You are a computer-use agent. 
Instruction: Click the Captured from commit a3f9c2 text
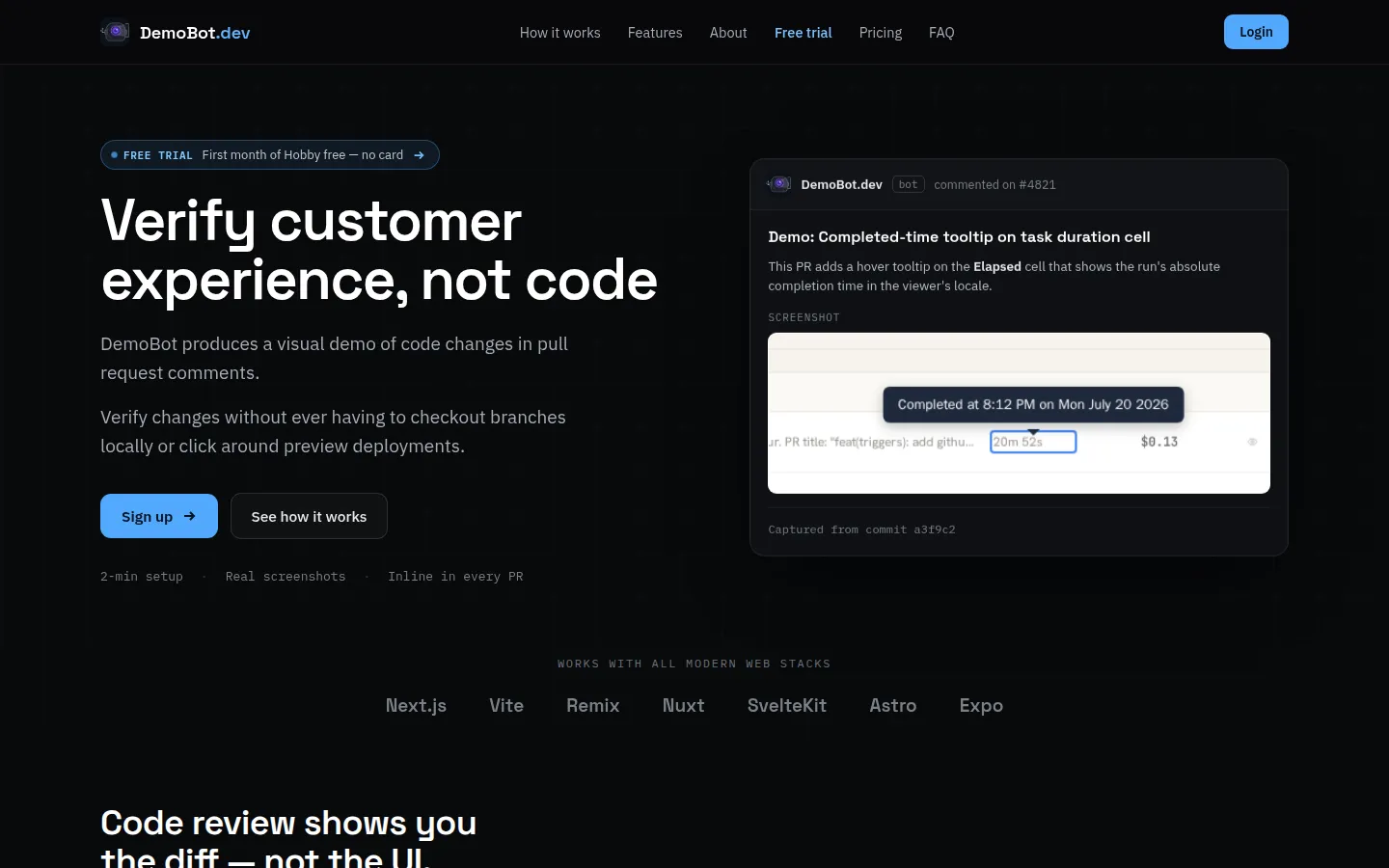[861, 529]
